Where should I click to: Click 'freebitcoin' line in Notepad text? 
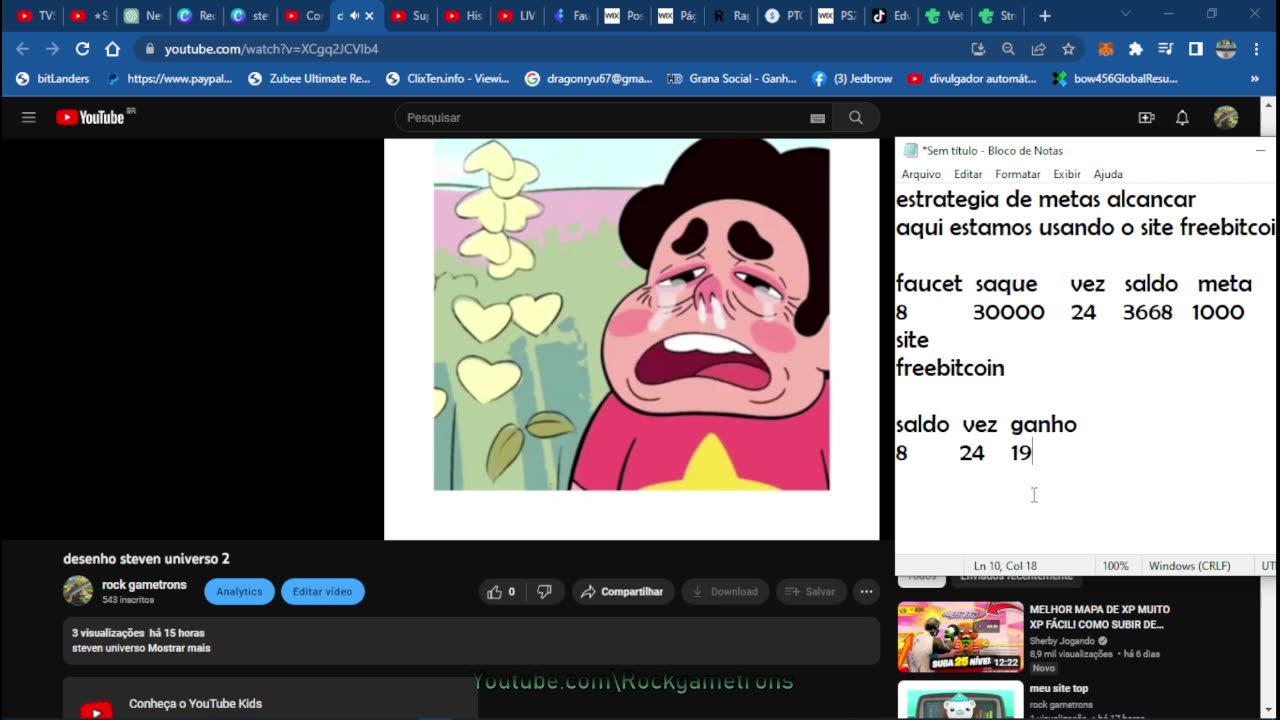tap(950, 368)
